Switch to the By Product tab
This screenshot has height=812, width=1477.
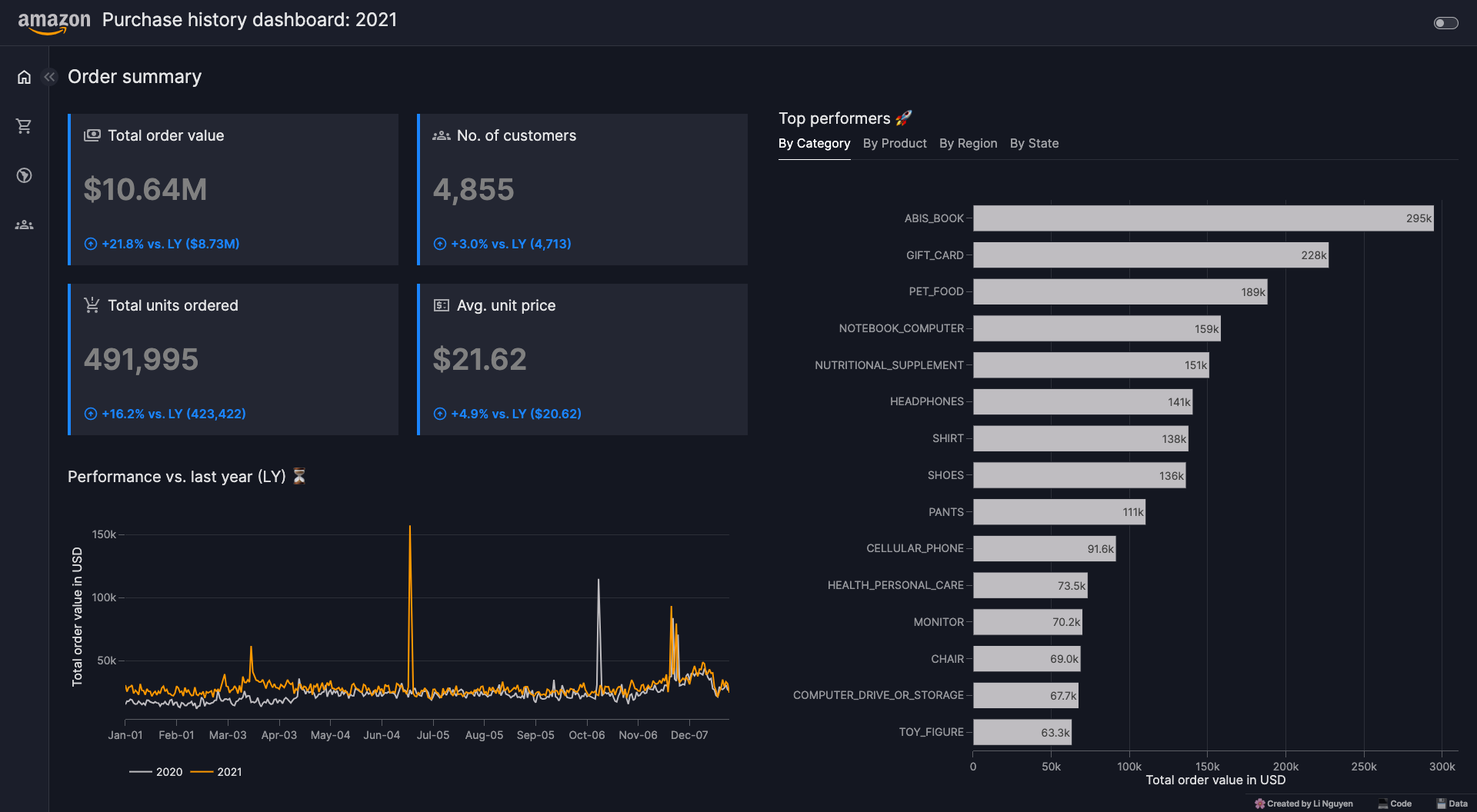tap(895, 144)
